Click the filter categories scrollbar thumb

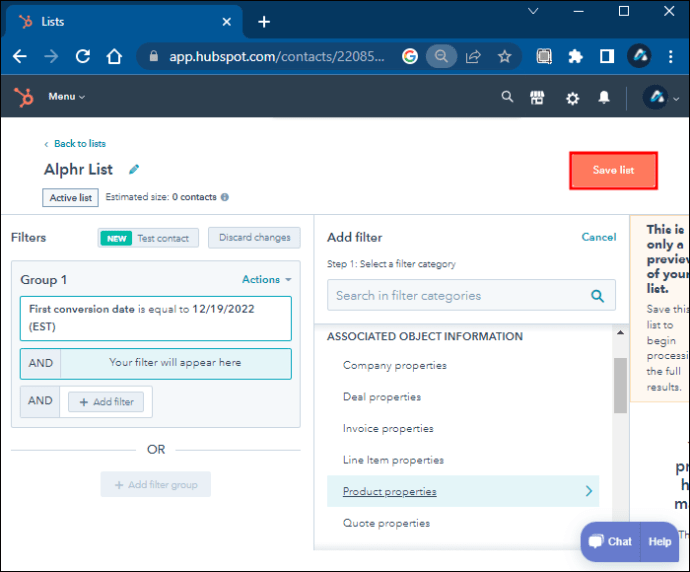[x=620, y=385]
